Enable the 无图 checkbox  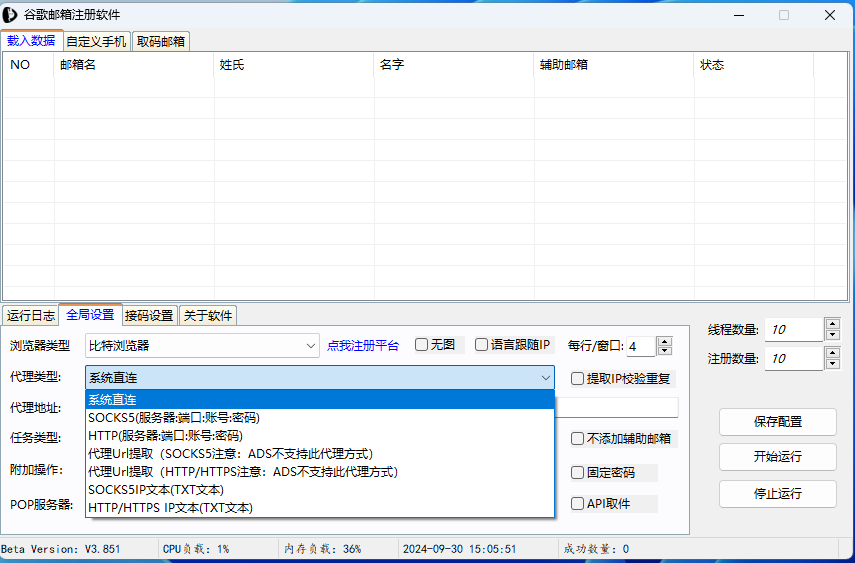point(422,345)
